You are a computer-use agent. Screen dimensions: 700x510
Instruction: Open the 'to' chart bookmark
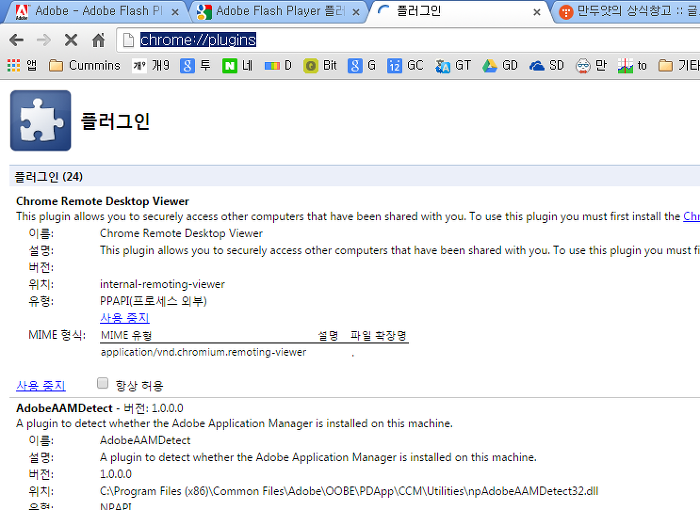(632, 66)
